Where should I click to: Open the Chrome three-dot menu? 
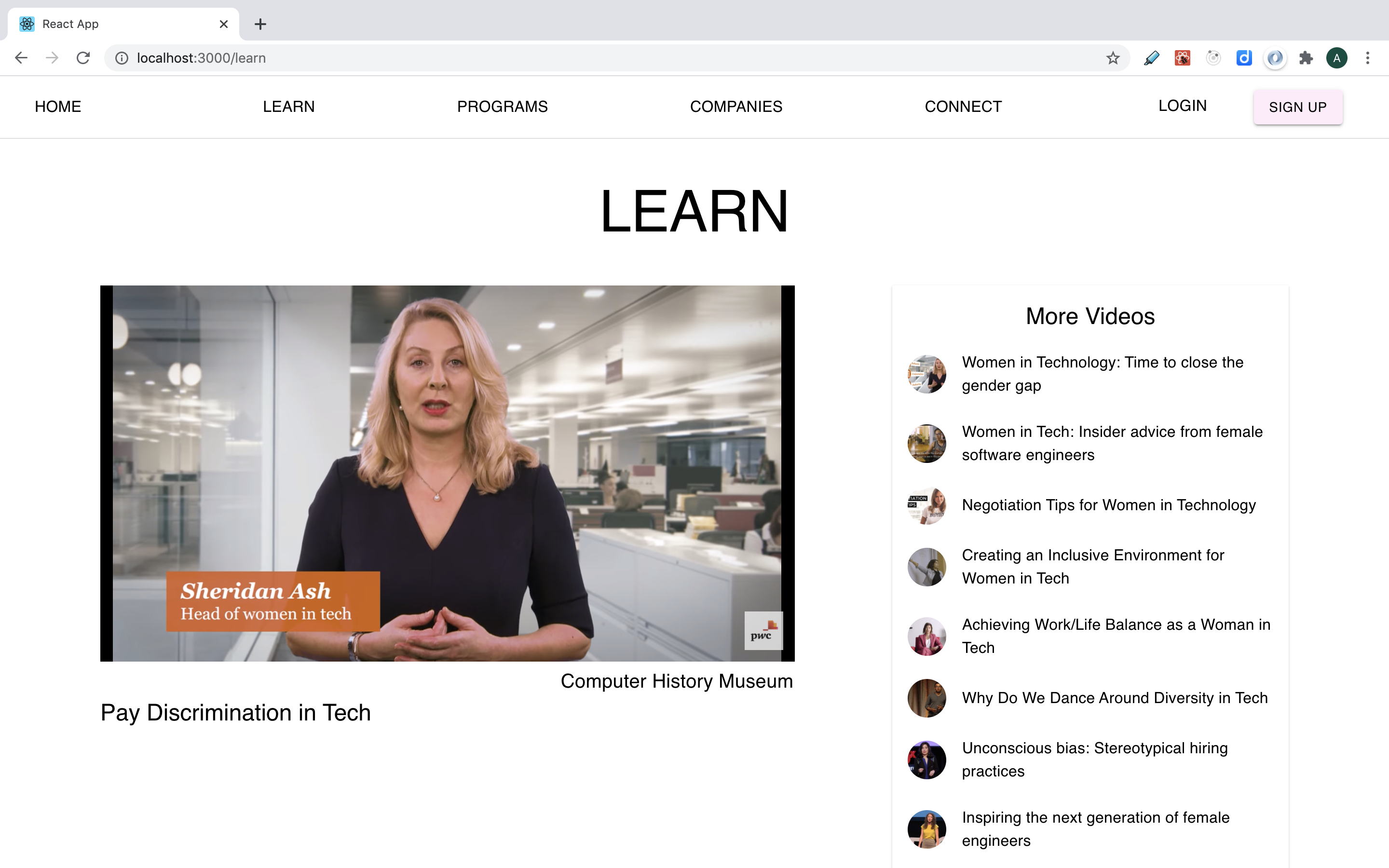(1368, 58)
